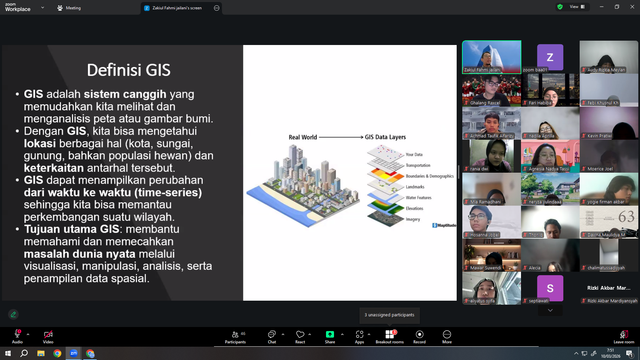The height and width of the screenshot is (360, 640).
Task: Open the View layout menu
Action: coord(577,7)
